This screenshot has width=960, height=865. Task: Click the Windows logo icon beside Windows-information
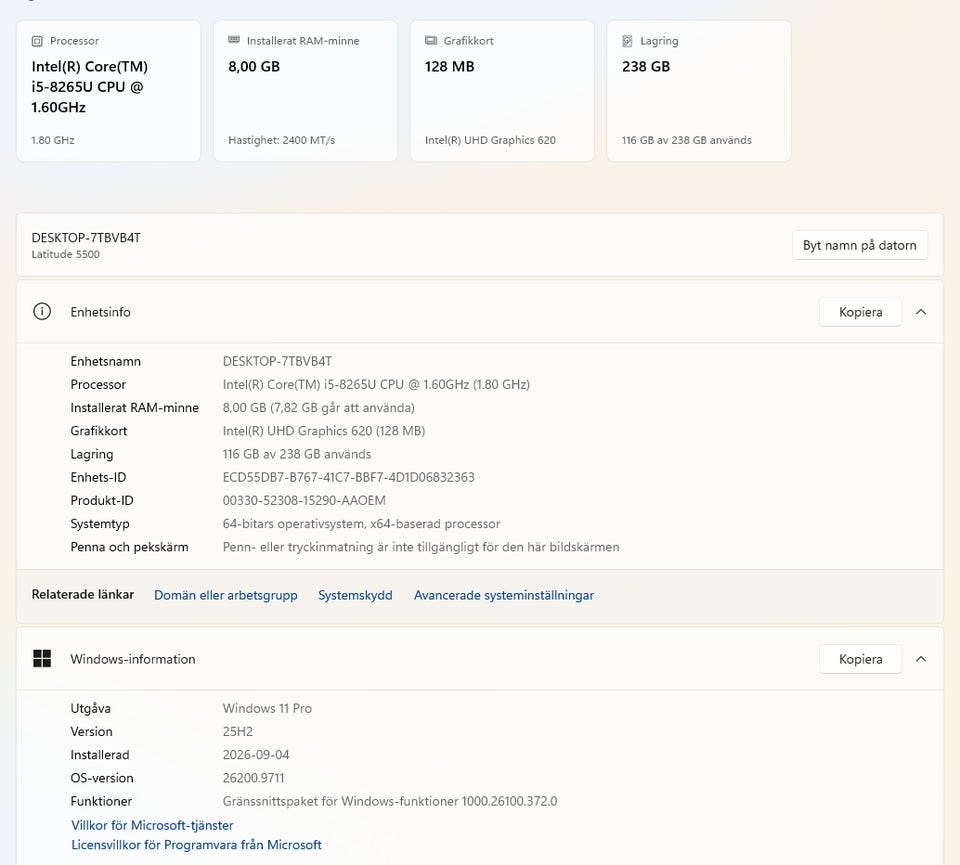coord(42,659)
